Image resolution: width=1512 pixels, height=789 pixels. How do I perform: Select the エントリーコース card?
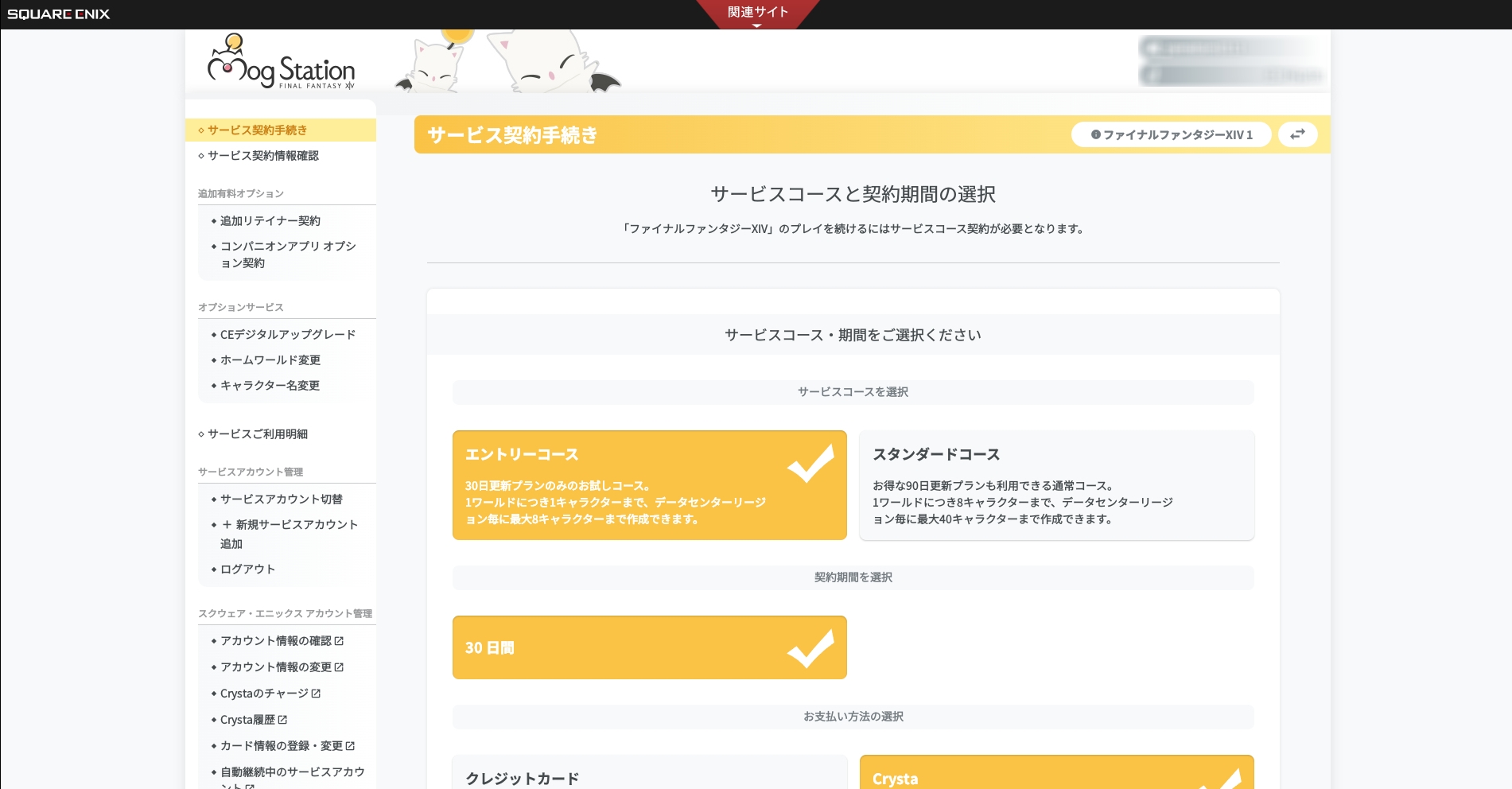649,485
